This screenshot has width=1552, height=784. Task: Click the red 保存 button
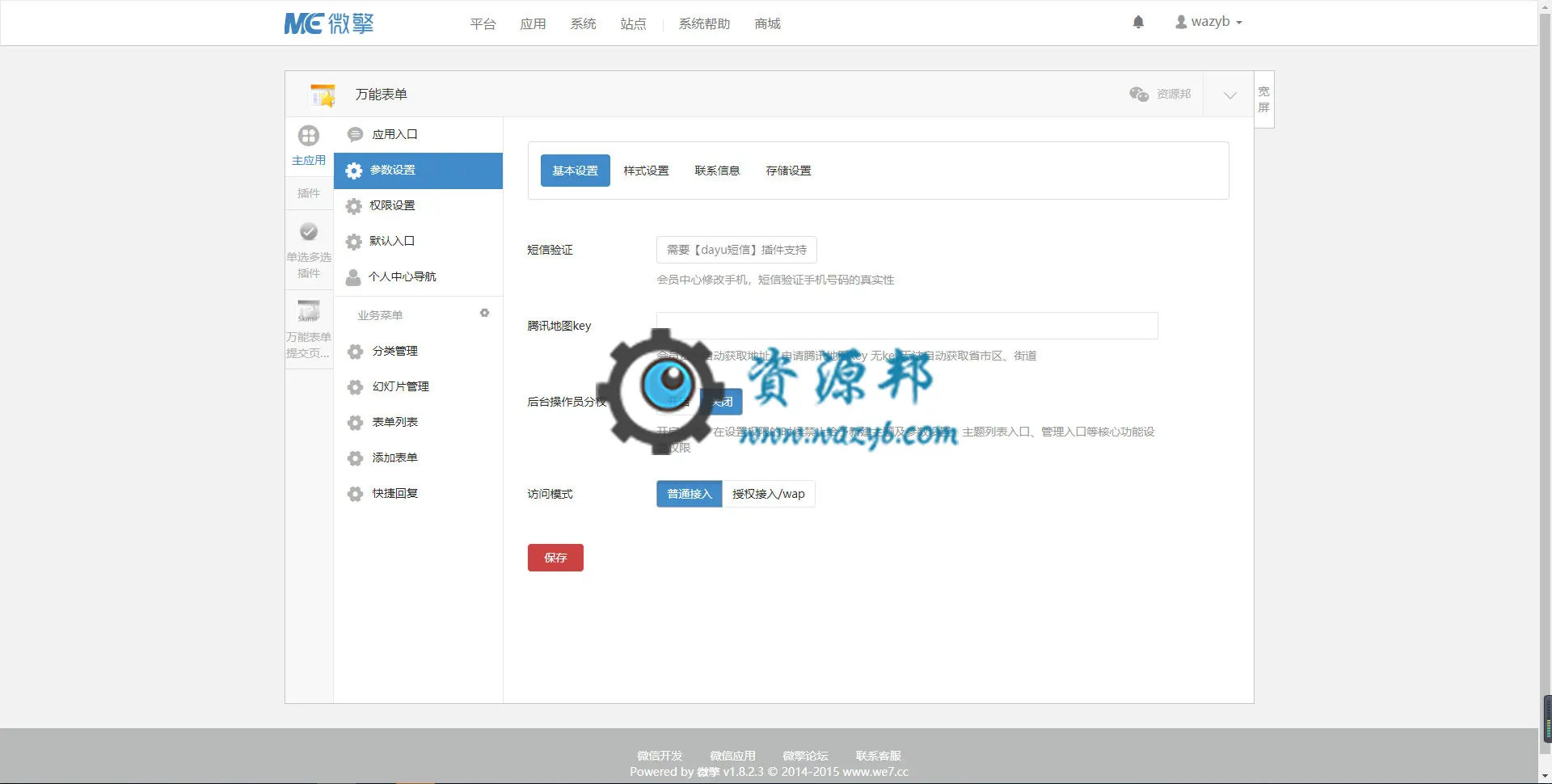pos(555,558)
